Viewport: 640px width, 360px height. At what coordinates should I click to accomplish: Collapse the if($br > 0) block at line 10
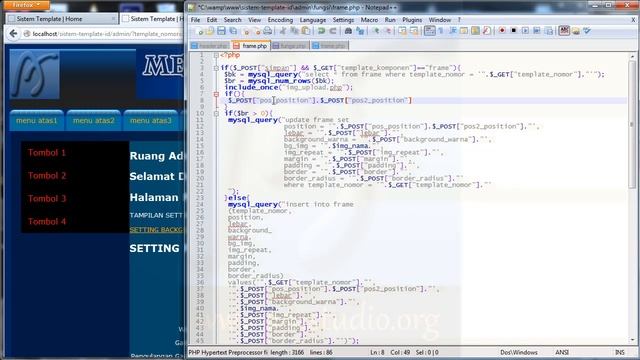(x=216, y=114)
